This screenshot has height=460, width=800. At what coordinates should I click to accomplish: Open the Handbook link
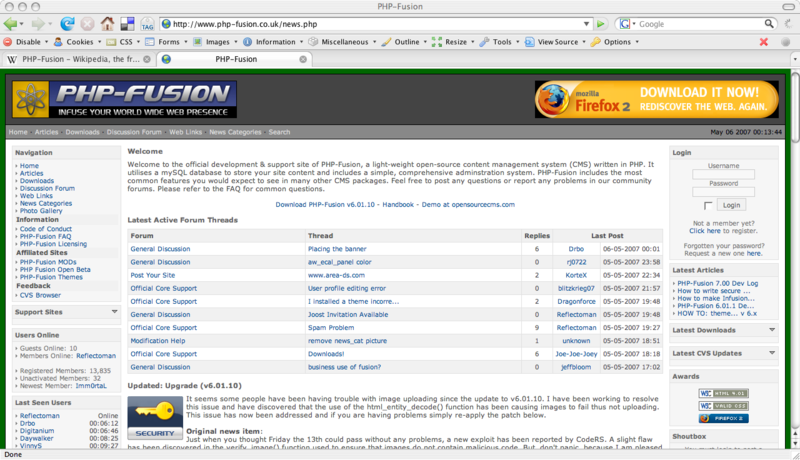[x=398, y=205]
